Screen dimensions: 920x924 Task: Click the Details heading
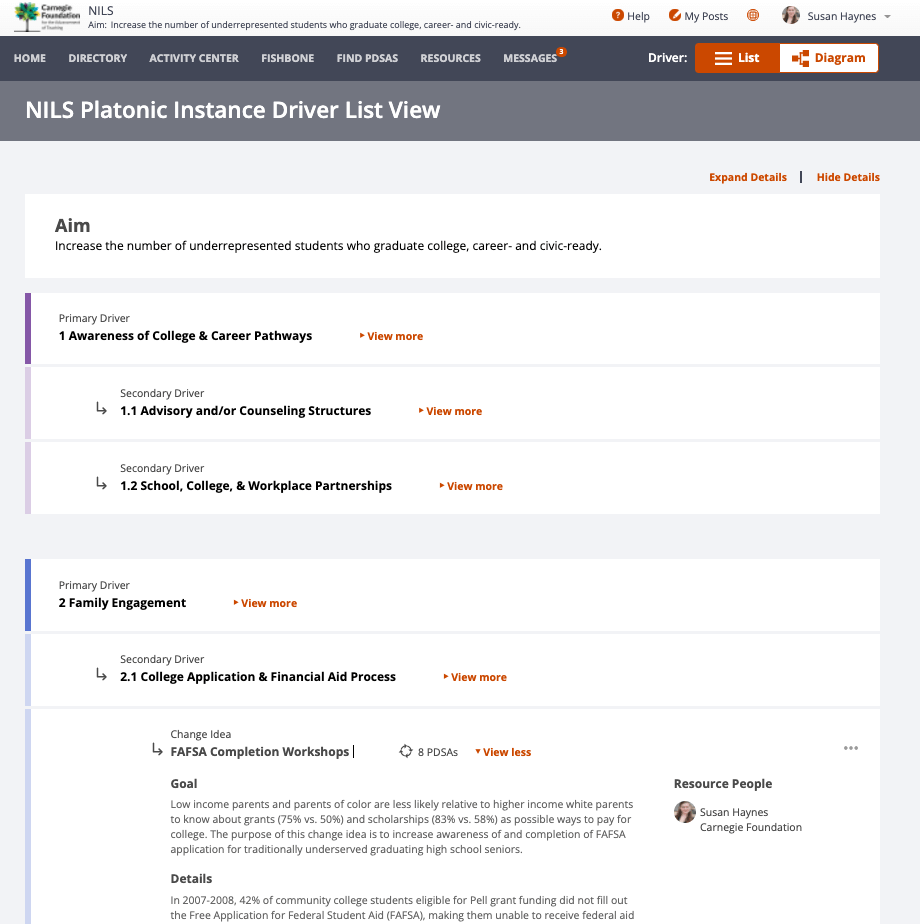pyautogui.click(x=191, y=879)
